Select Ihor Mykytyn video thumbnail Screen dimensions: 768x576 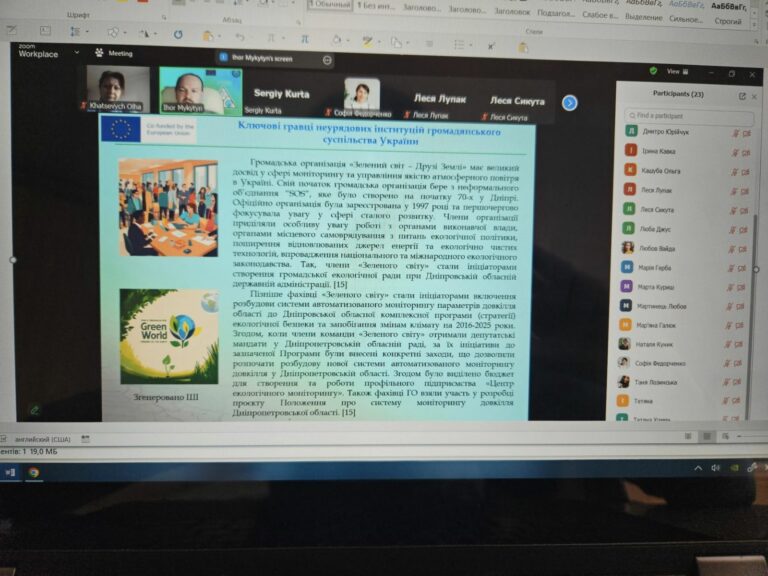click(x=201, y=90)
